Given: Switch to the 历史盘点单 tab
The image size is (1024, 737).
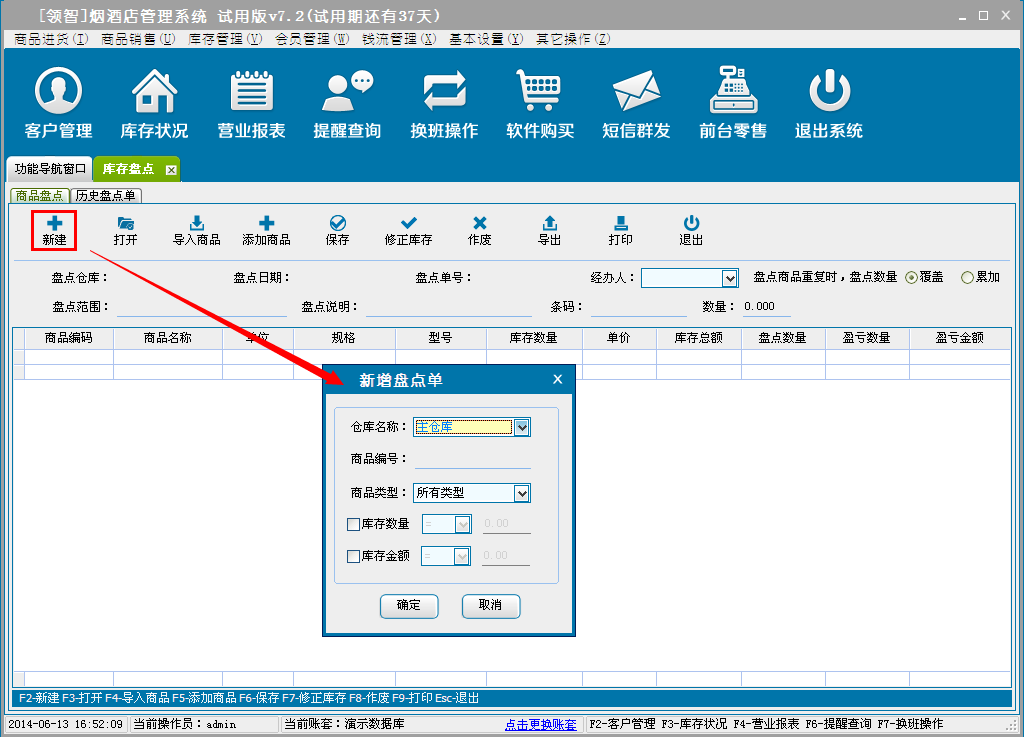Looking at the screenshot, I should 106,196.
